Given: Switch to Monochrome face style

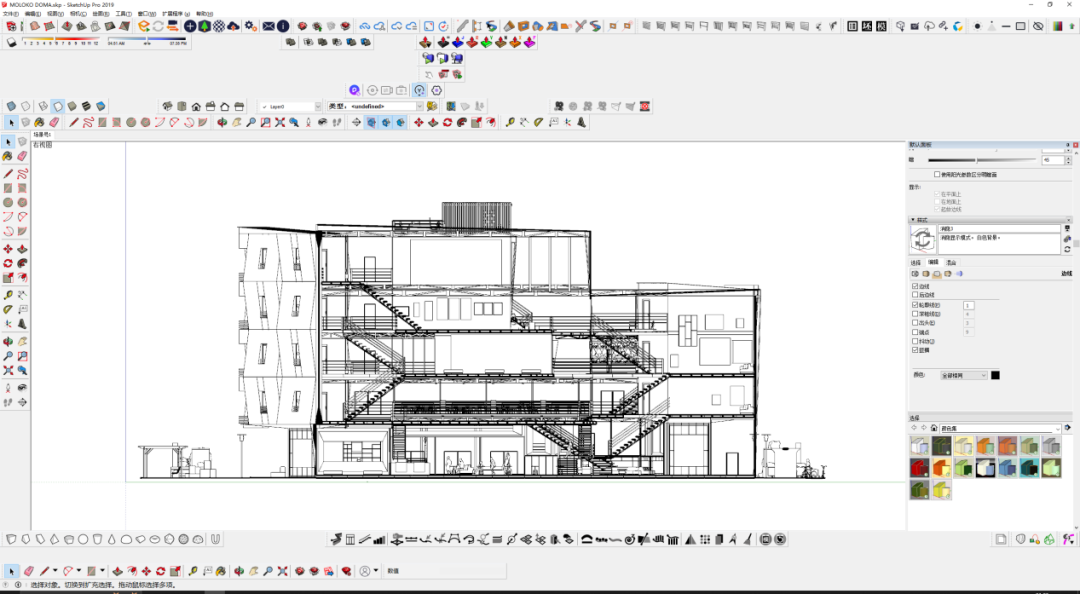Looking at the screenshot, I should click(x=101, y=106).
